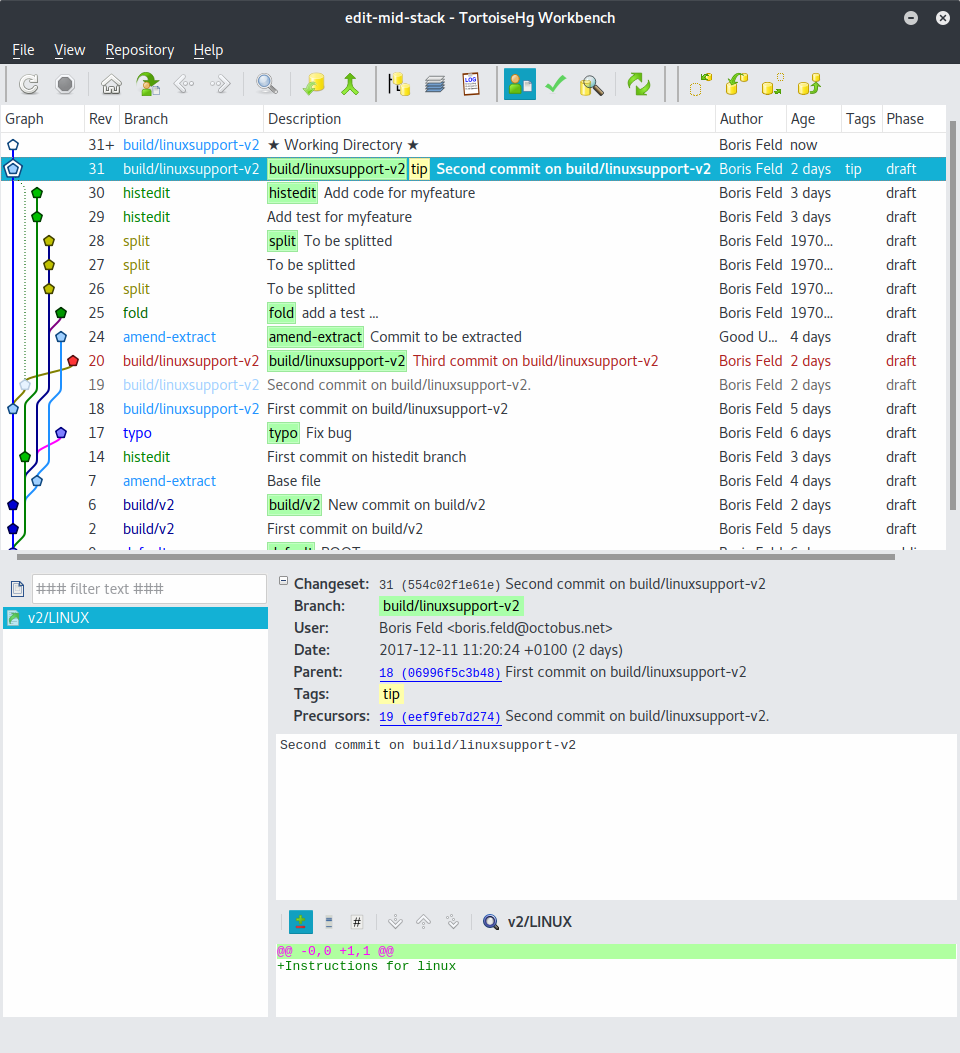This screenshot has width=960, height=1053.
Task: Open the View menu
Action: point(70,50)
